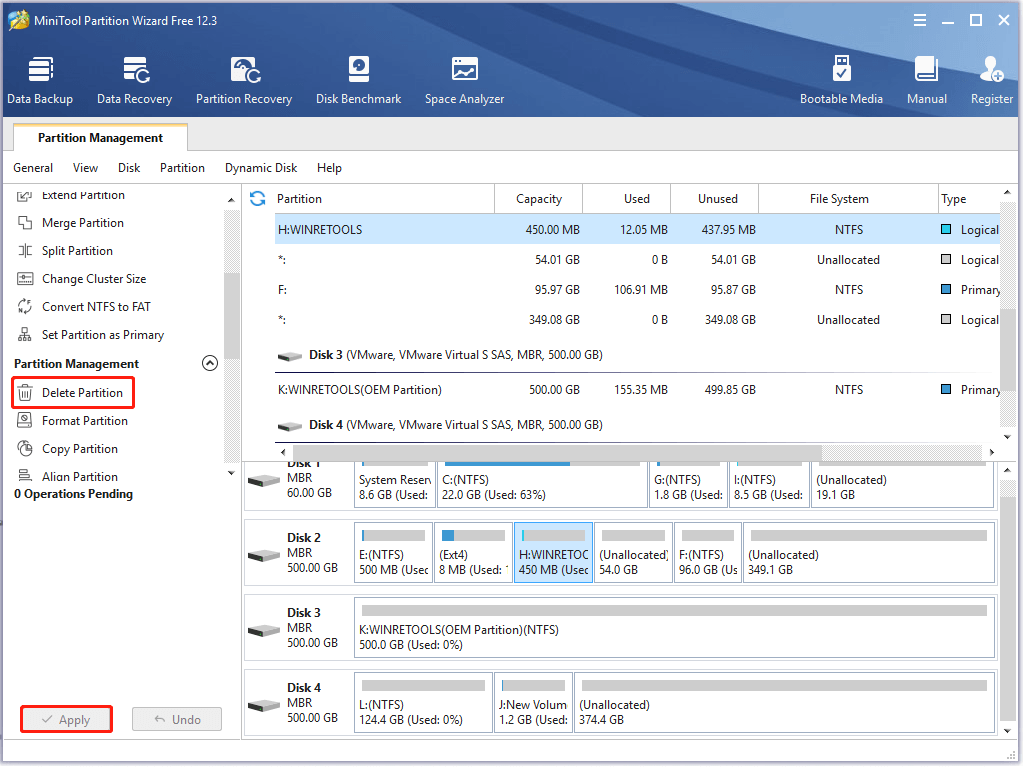The image size is (1023, 767).
Task: Click Format Partition action
Action: (85, 421)
